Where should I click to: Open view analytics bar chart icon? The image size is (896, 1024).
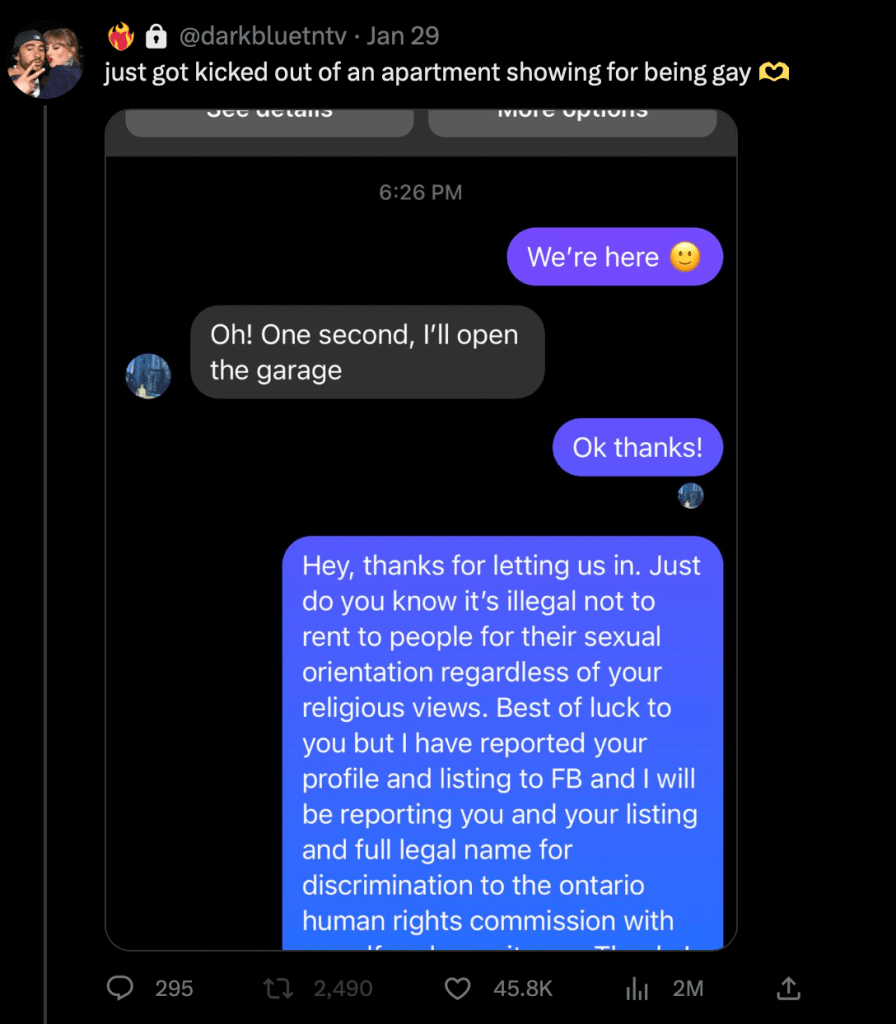click(x=637, y=988)
